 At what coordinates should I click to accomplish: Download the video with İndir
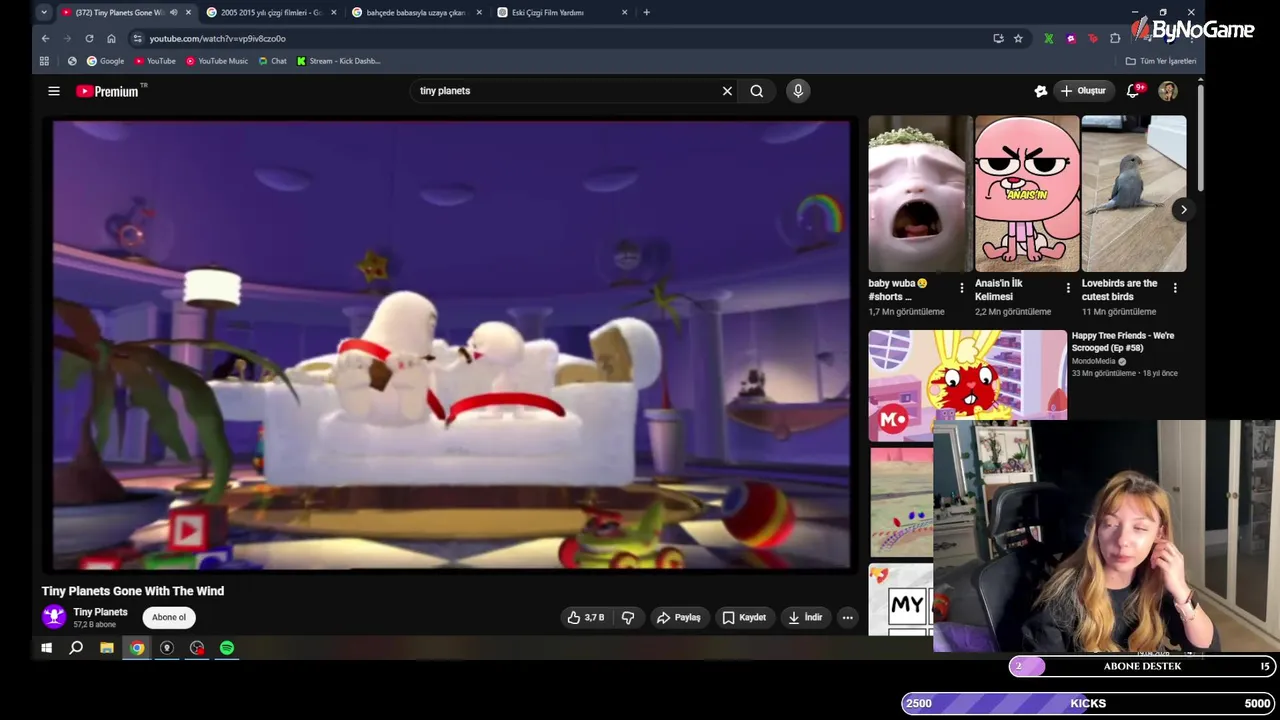coord(805,618)
